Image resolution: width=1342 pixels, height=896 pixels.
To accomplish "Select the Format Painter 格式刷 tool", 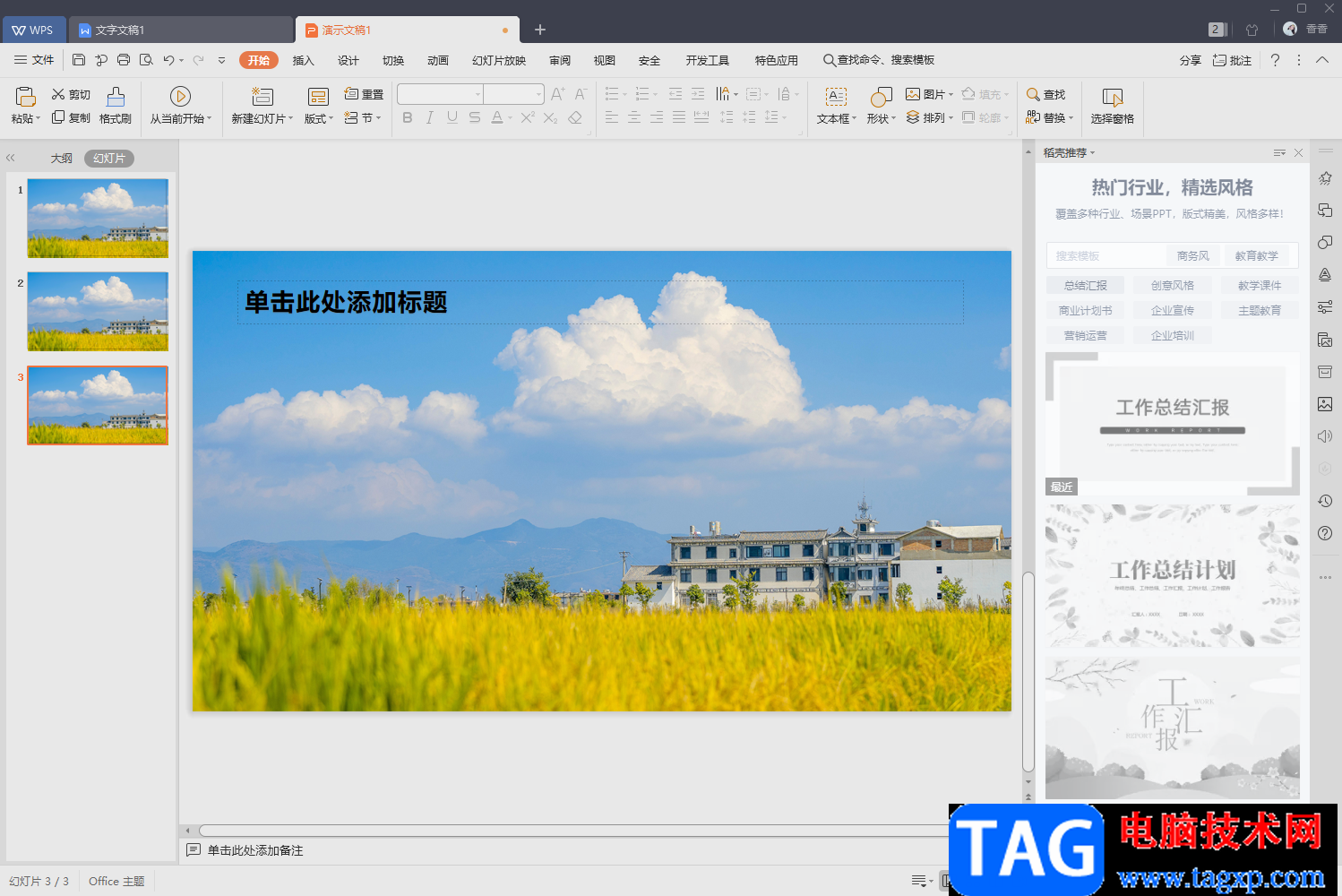I will click(x=116, y=106).
